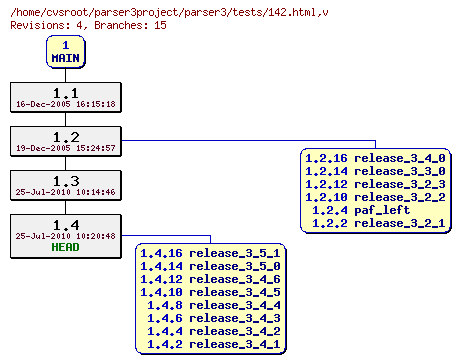This screenshot has height=363, width=460.
Task: Open branch 1.4.6 release_3_4_3
Action: click(x=214, y=318)
